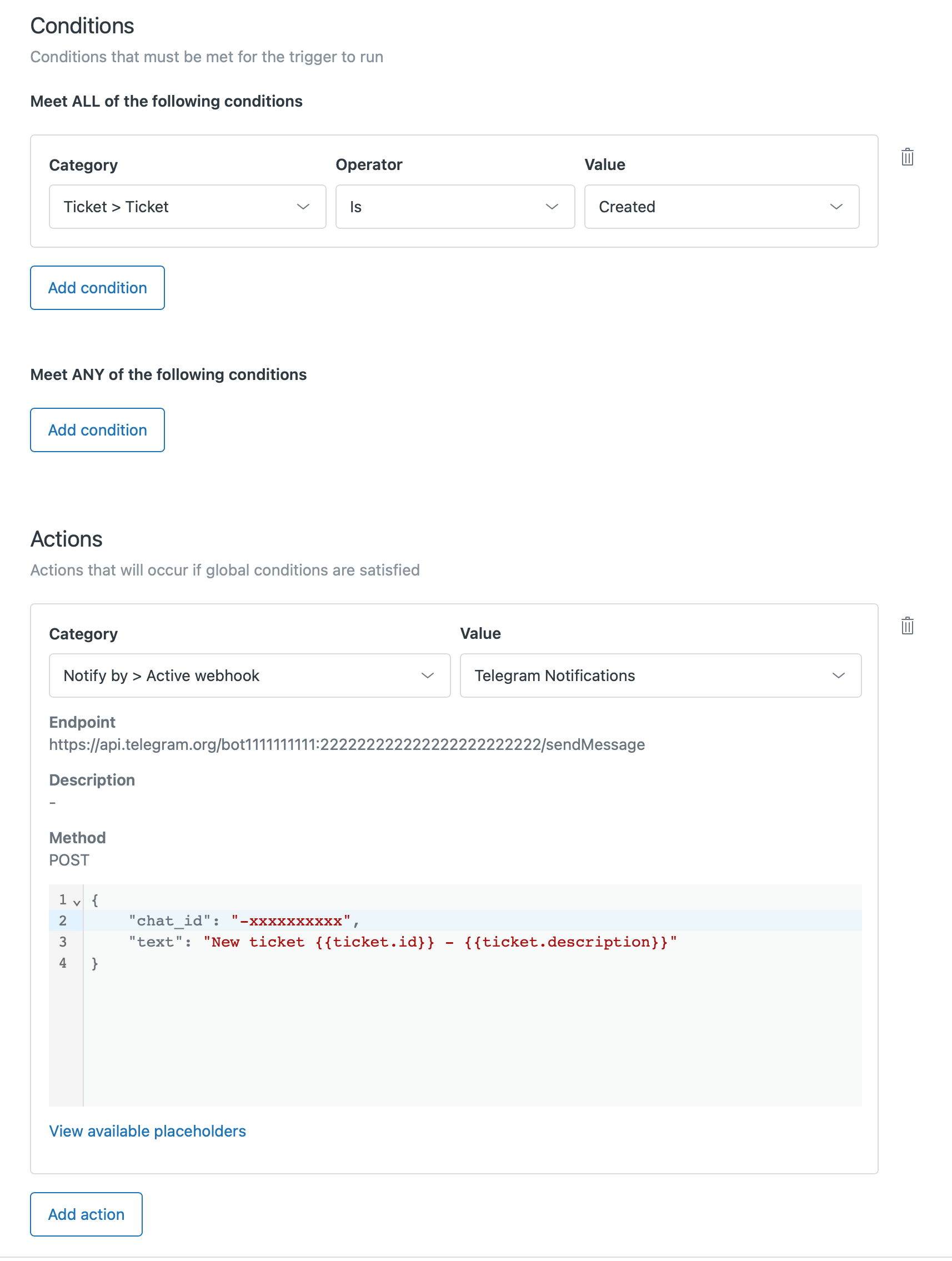Click the opening brace on line 1

pos(94,900)
